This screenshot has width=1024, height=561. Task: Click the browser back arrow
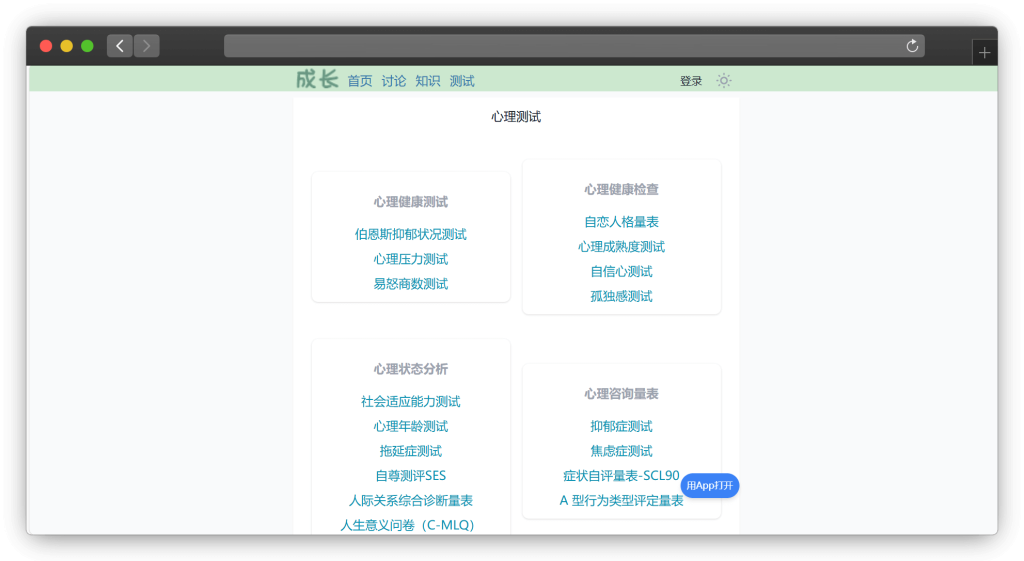point(120,46)
